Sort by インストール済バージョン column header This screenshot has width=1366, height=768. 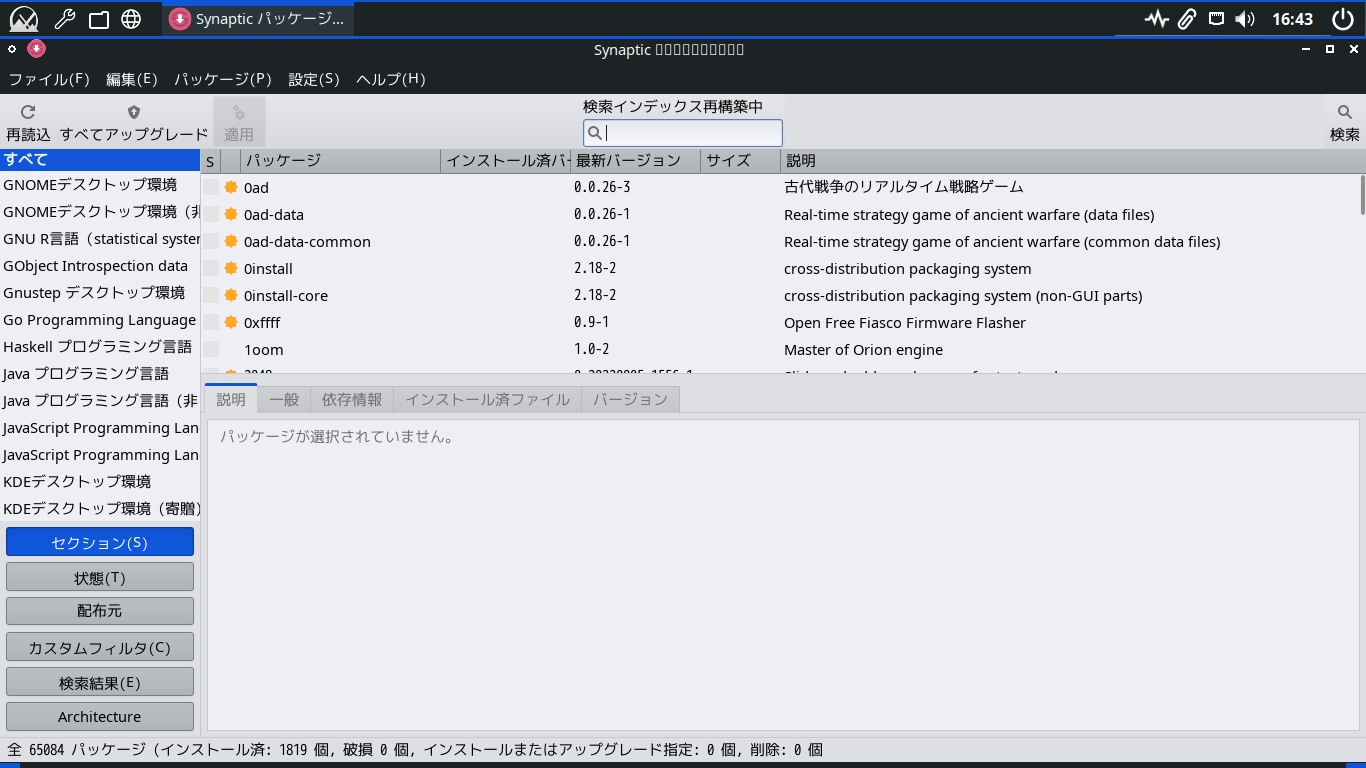click(506, 161)
